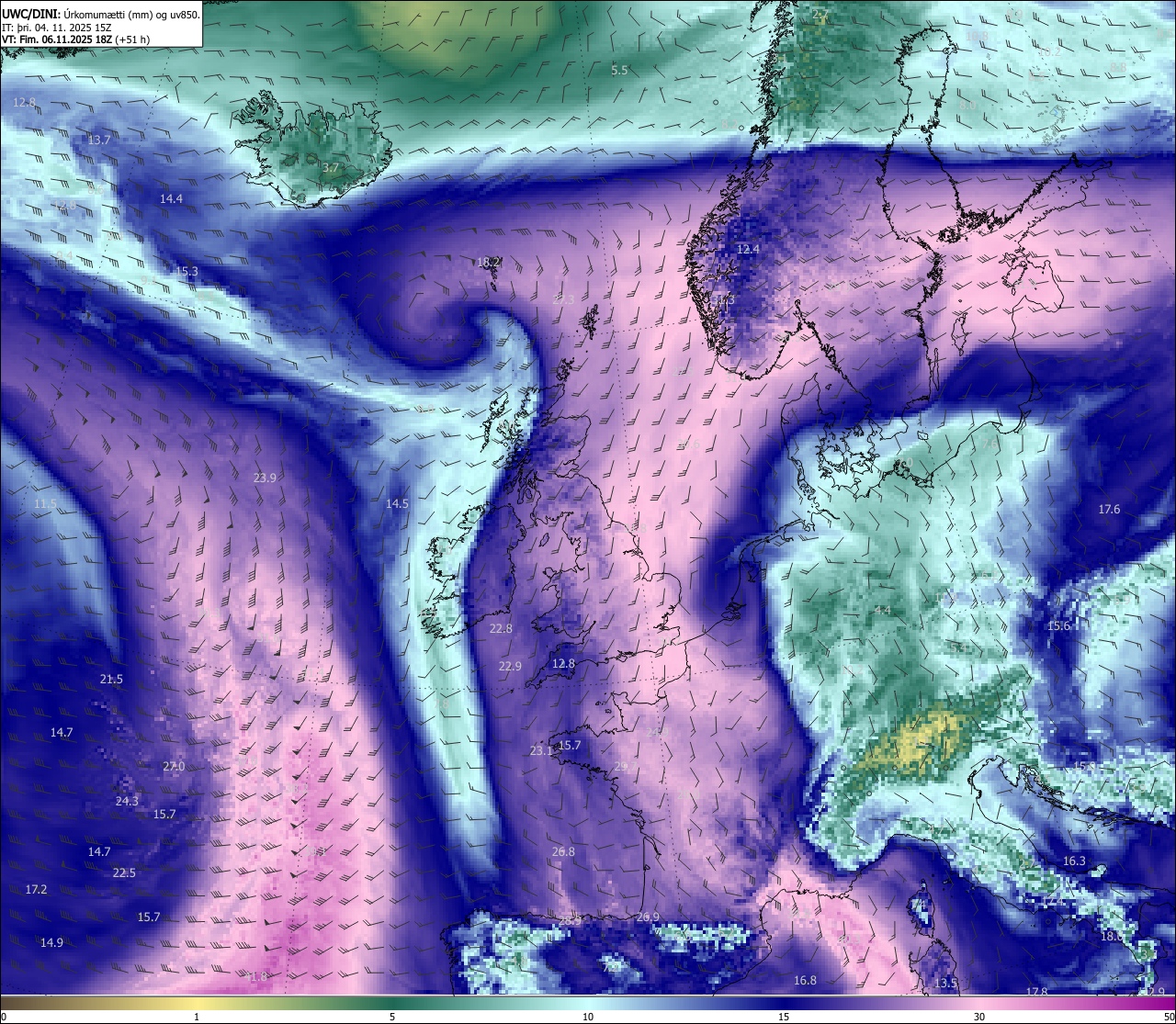Click the VT Fim. 06.11.2025 18Z line
The image size is (1176, 1024).
76,39
